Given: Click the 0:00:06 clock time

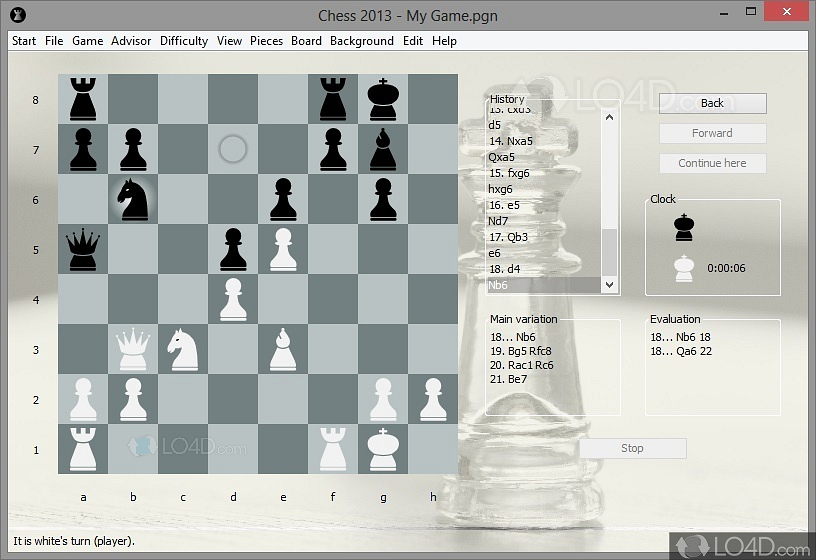Looking at the screenshot, I should [726, 268].
